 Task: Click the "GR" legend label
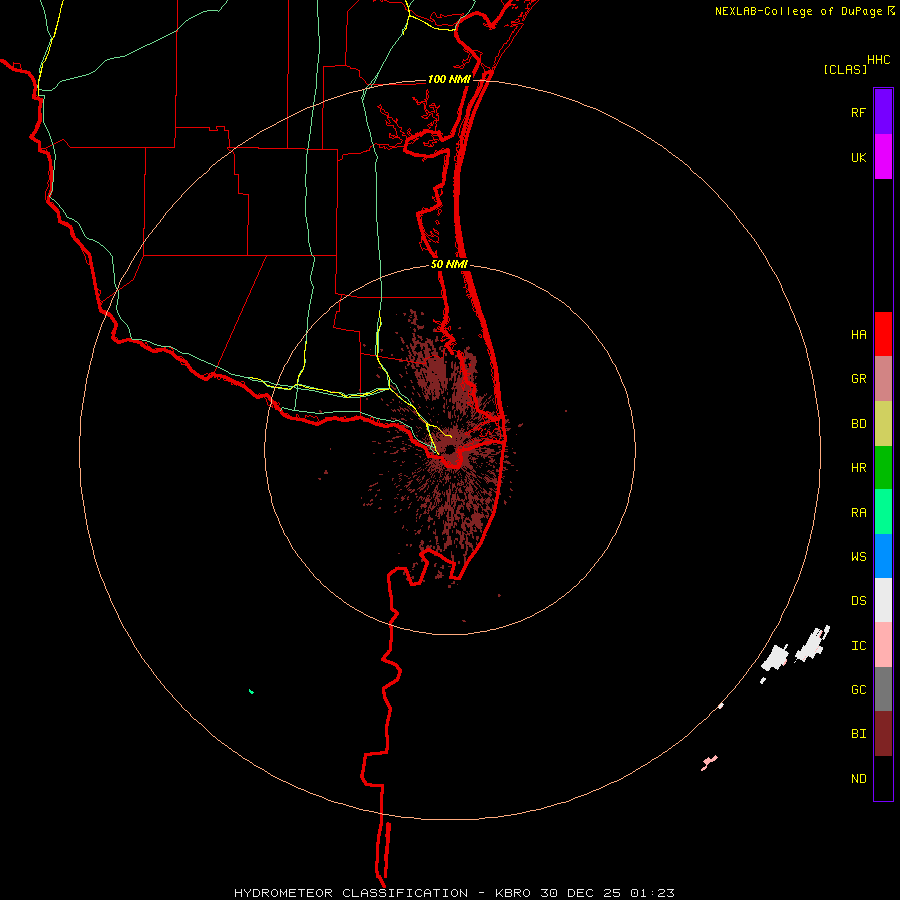(x=858, y=379)
